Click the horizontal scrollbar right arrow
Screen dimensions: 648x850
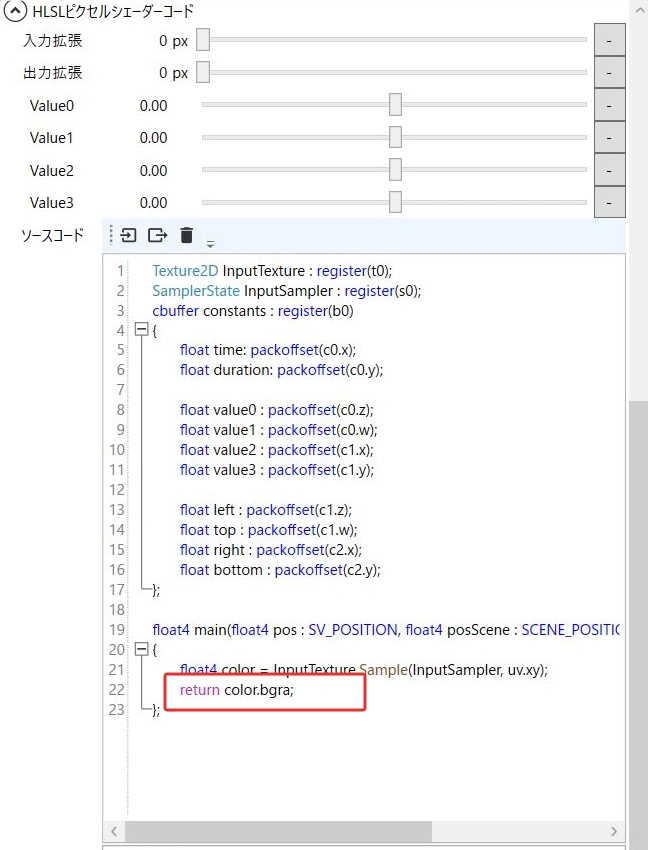[x=613, y=831]
